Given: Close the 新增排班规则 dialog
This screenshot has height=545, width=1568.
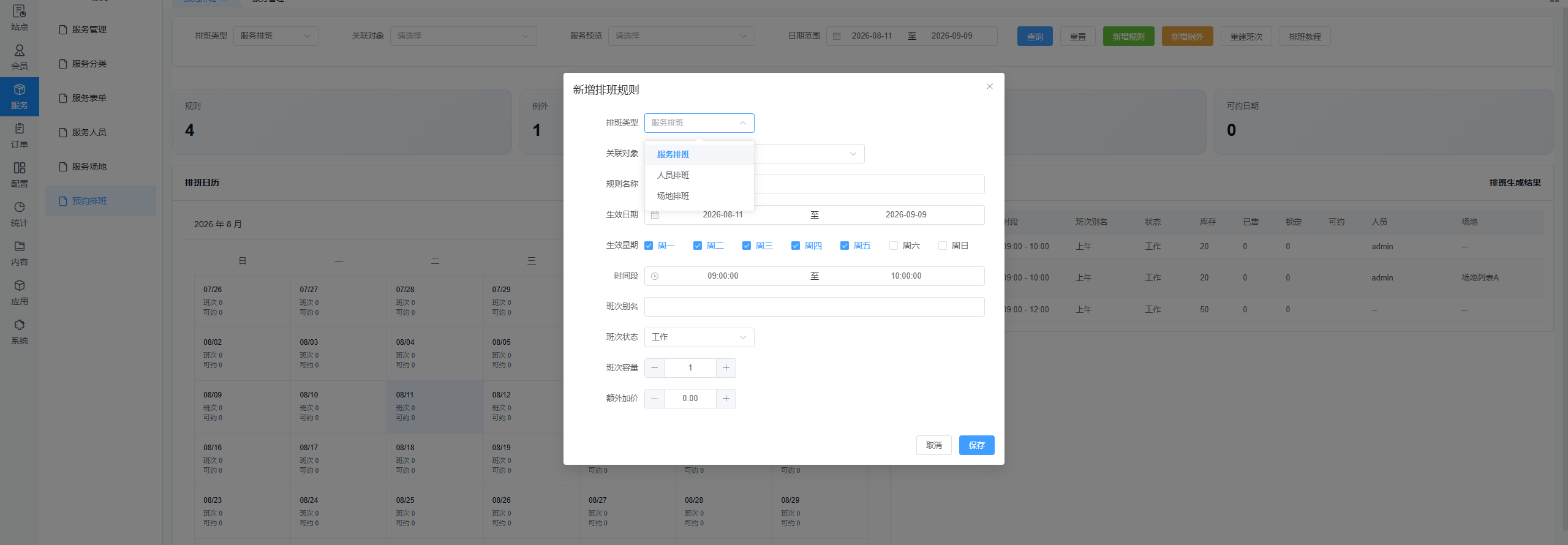Looking at the screenshot, I should coord(990,86).
